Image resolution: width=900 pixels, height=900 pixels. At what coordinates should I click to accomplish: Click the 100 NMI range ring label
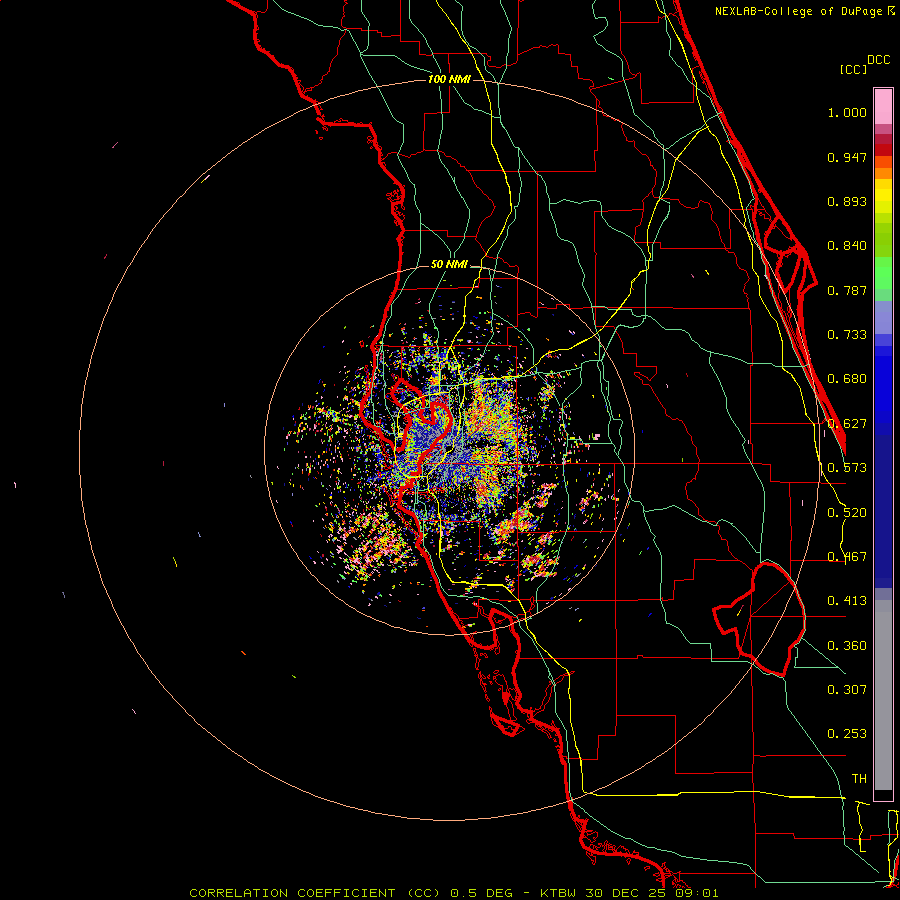449,79
